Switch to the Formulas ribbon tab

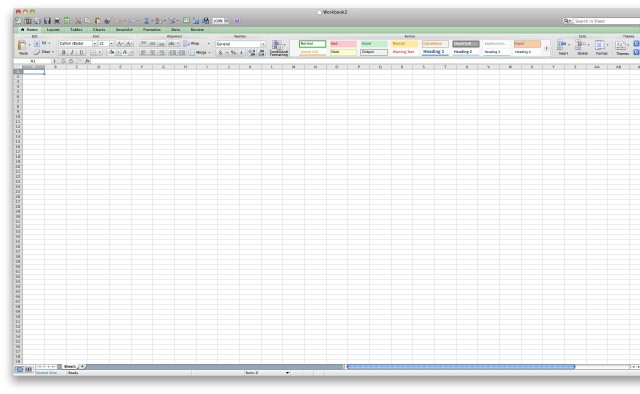coord(152,30)
